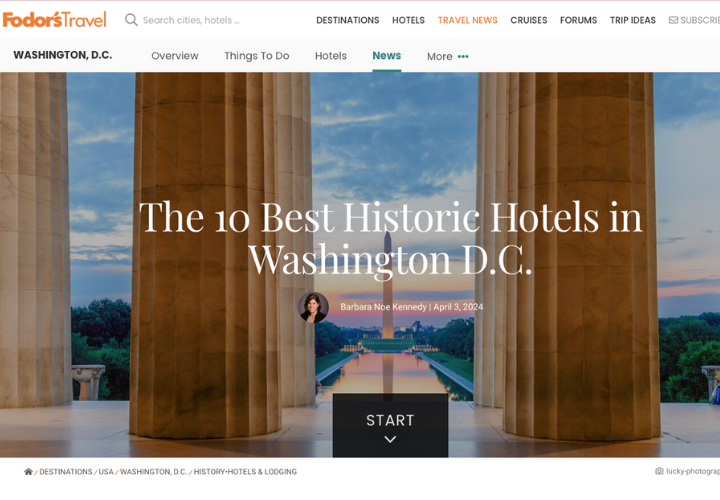Open the Forums page
The width and height of the screenshot is (720, 500).
pos(578,20)
